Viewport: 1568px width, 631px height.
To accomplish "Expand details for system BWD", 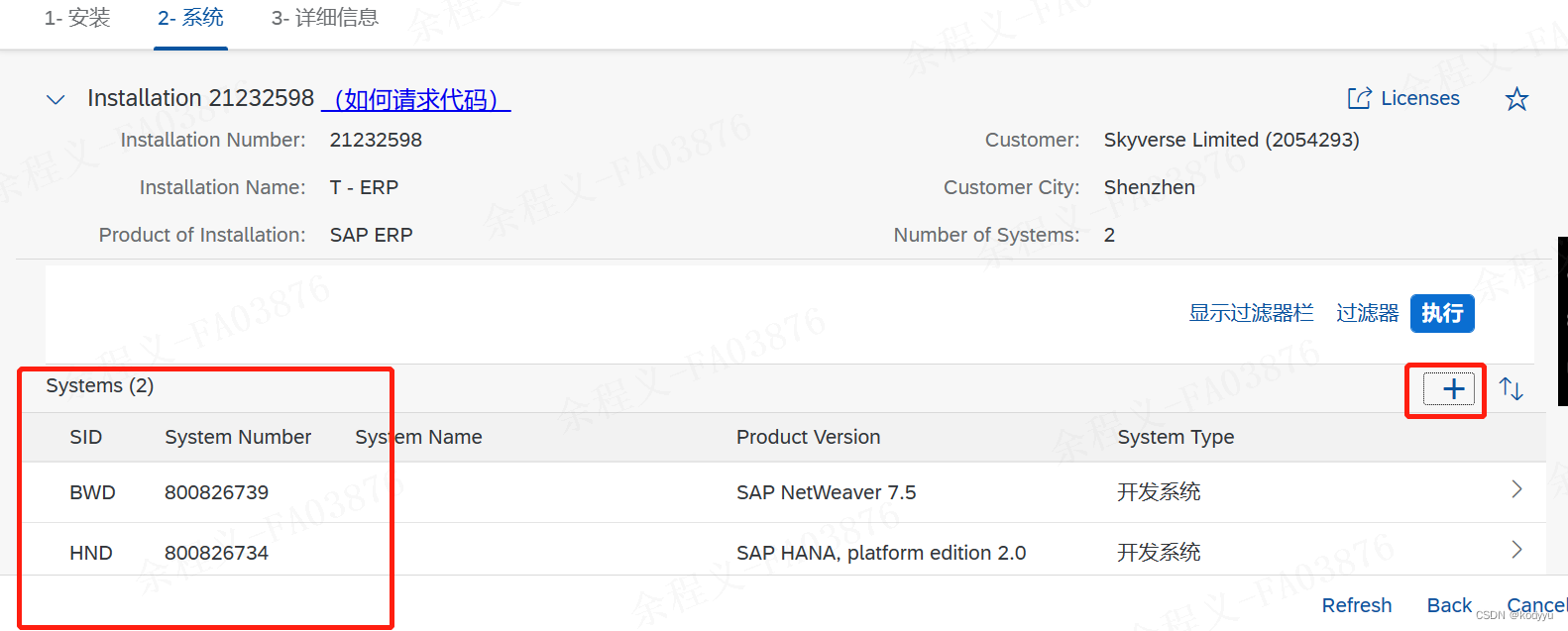I will click(x=1516, y=489).
